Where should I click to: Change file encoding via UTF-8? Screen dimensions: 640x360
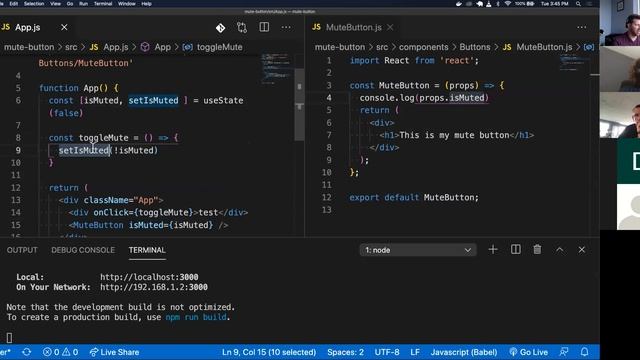(x=387, y=352)
